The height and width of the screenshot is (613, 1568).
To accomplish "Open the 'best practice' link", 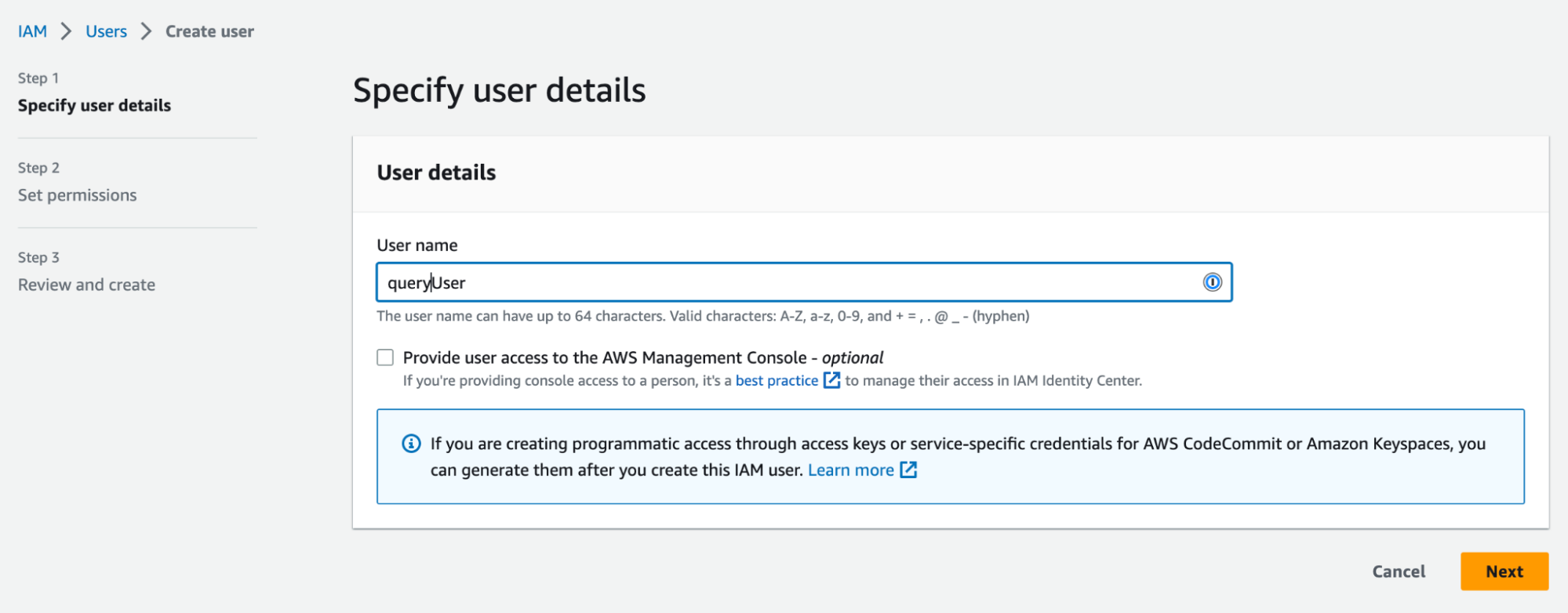I will (777, 380).
